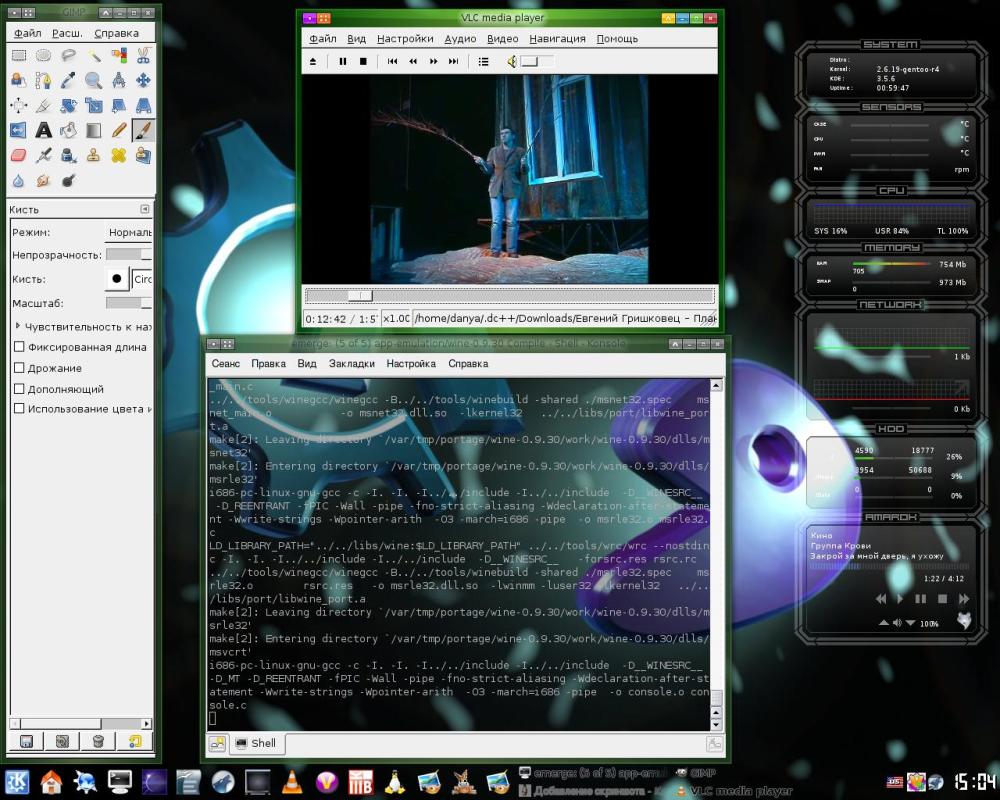Open KDE K menu on the panel
Screen dimensions: 1000x800
(17, 781)
